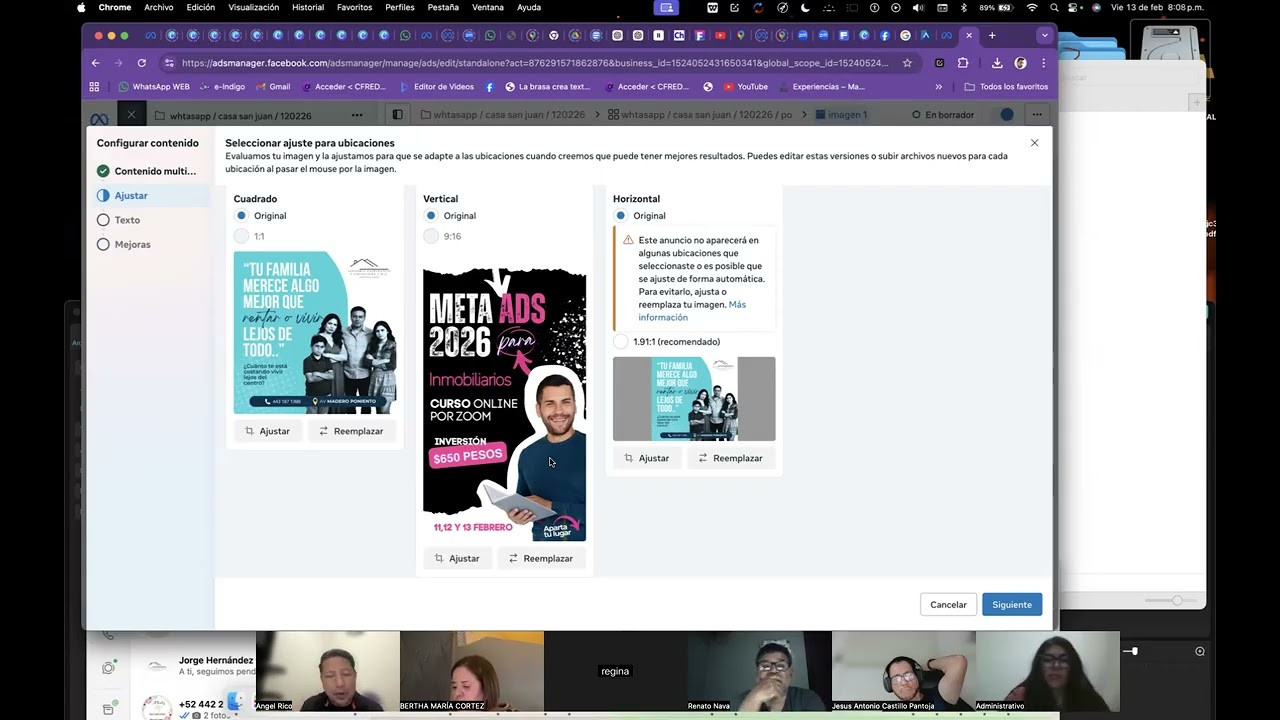Click the Cancelar button
1280x720 pixels.
pos(948,604)
